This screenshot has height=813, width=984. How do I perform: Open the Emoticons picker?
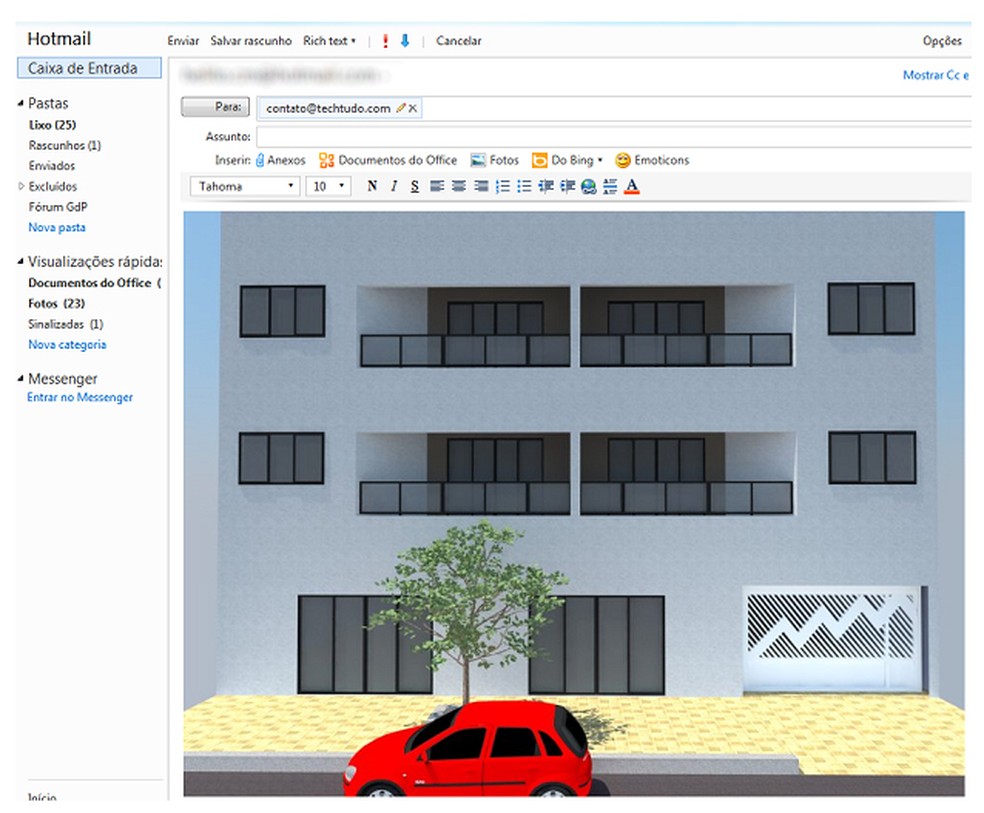click(x=651, y=160)
